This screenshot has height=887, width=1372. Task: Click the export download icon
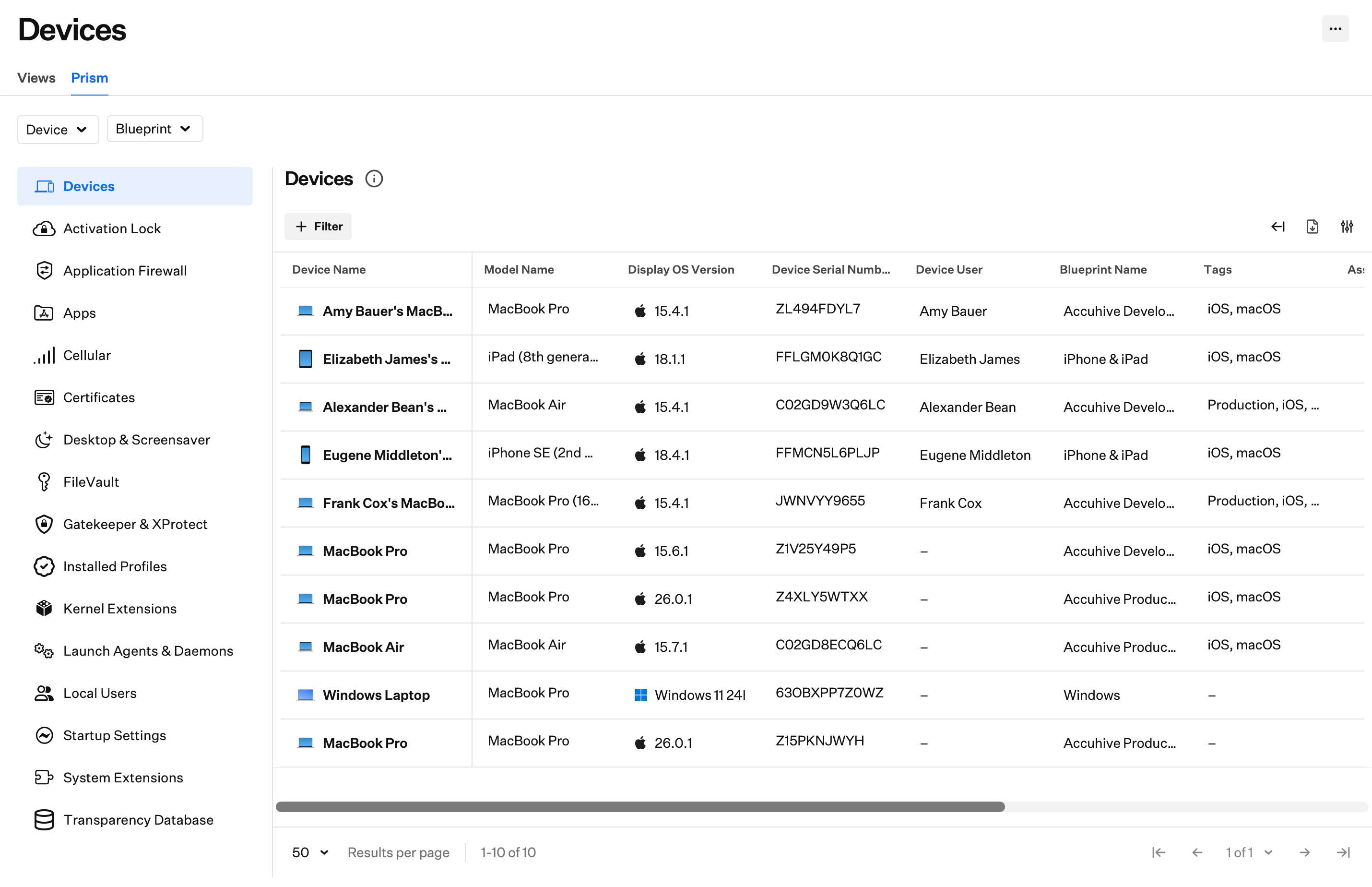pos(1312,227)
